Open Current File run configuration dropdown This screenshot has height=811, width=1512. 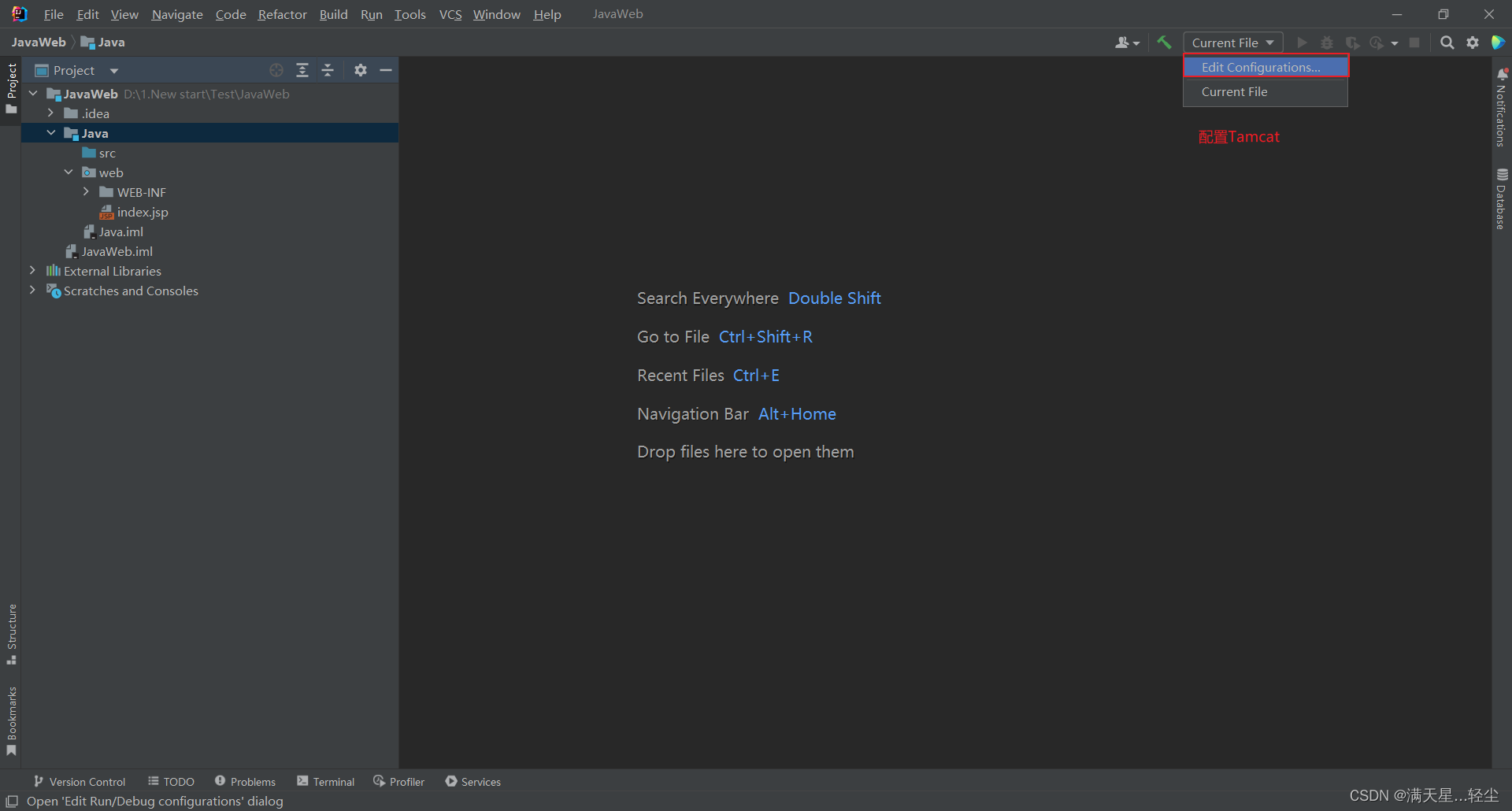coord(1232,43)
